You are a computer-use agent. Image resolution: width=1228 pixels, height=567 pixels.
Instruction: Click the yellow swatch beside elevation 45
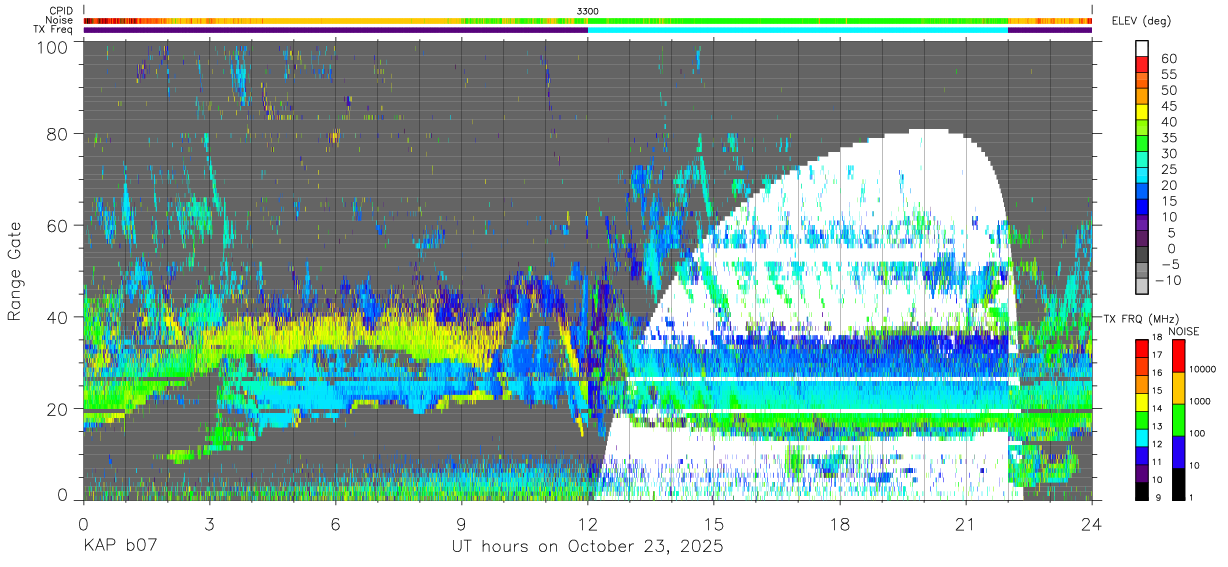(1144, 112)
